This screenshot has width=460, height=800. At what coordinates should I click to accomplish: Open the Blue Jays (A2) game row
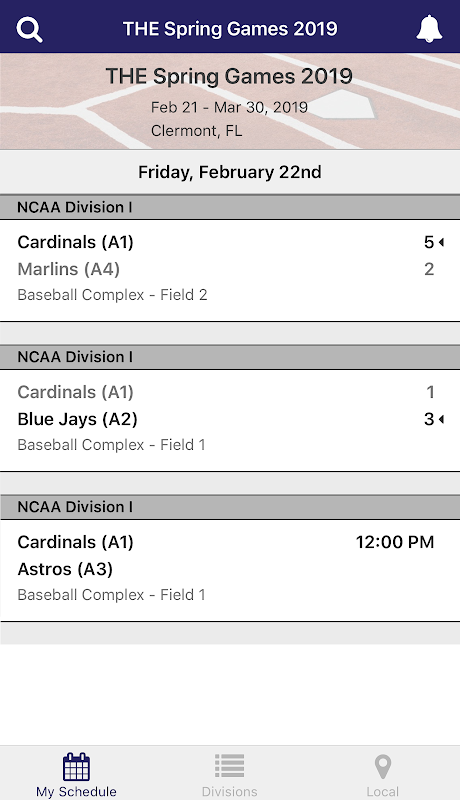230,420
